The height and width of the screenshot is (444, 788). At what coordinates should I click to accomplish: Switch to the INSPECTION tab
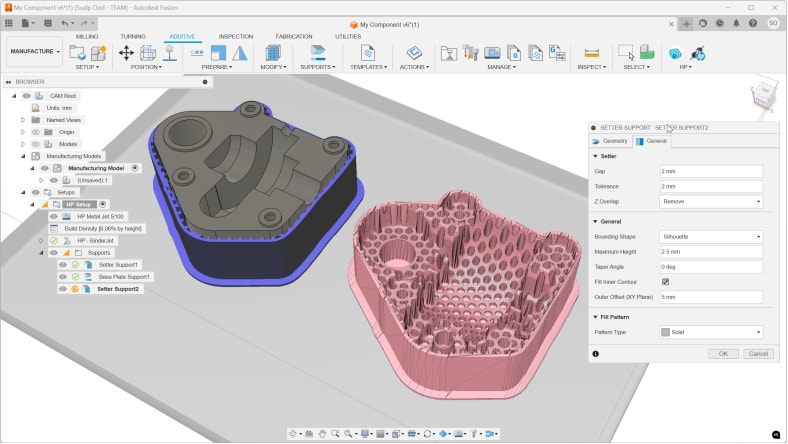point(236,37)
